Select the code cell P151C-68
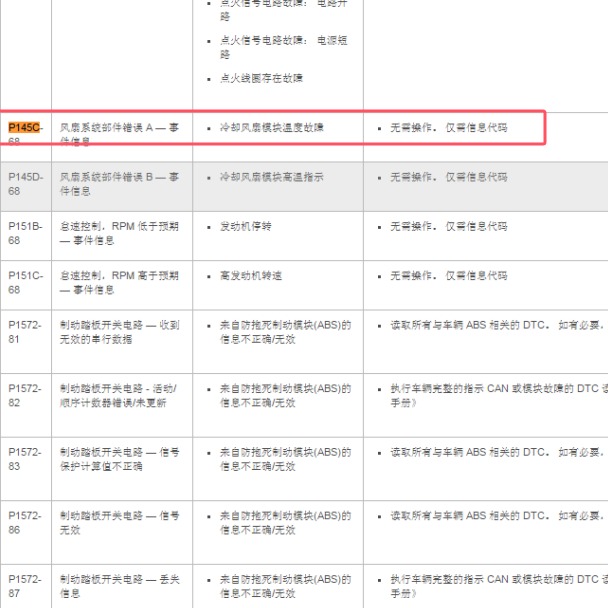Image resolution: width=608 pixels, height=608 pixels. click(26, 282)
